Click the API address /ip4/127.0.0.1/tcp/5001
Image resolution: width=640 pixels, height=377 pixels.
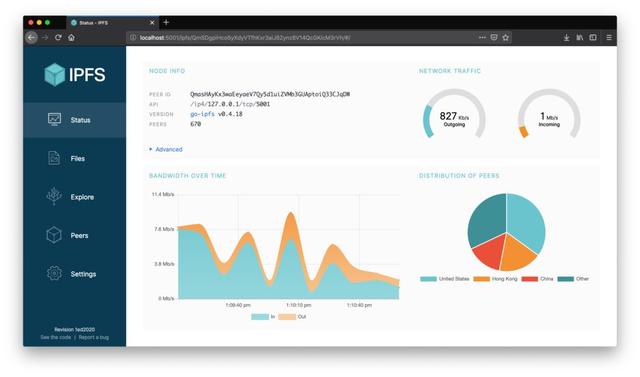point(230,104)
